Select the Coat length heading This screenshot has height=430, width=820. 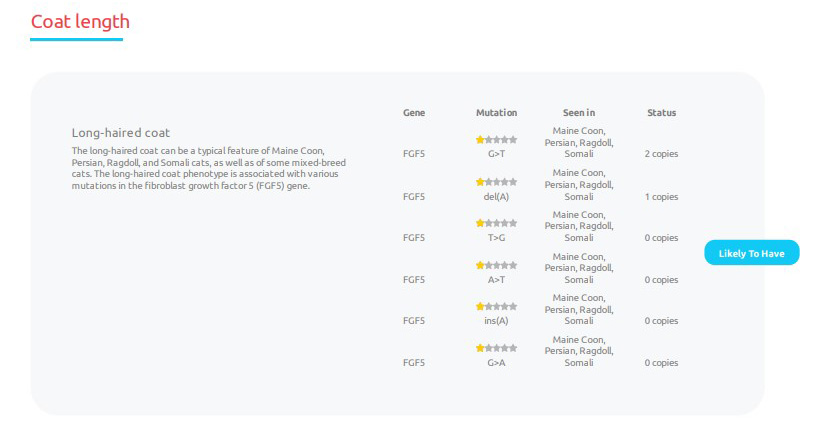80,21
